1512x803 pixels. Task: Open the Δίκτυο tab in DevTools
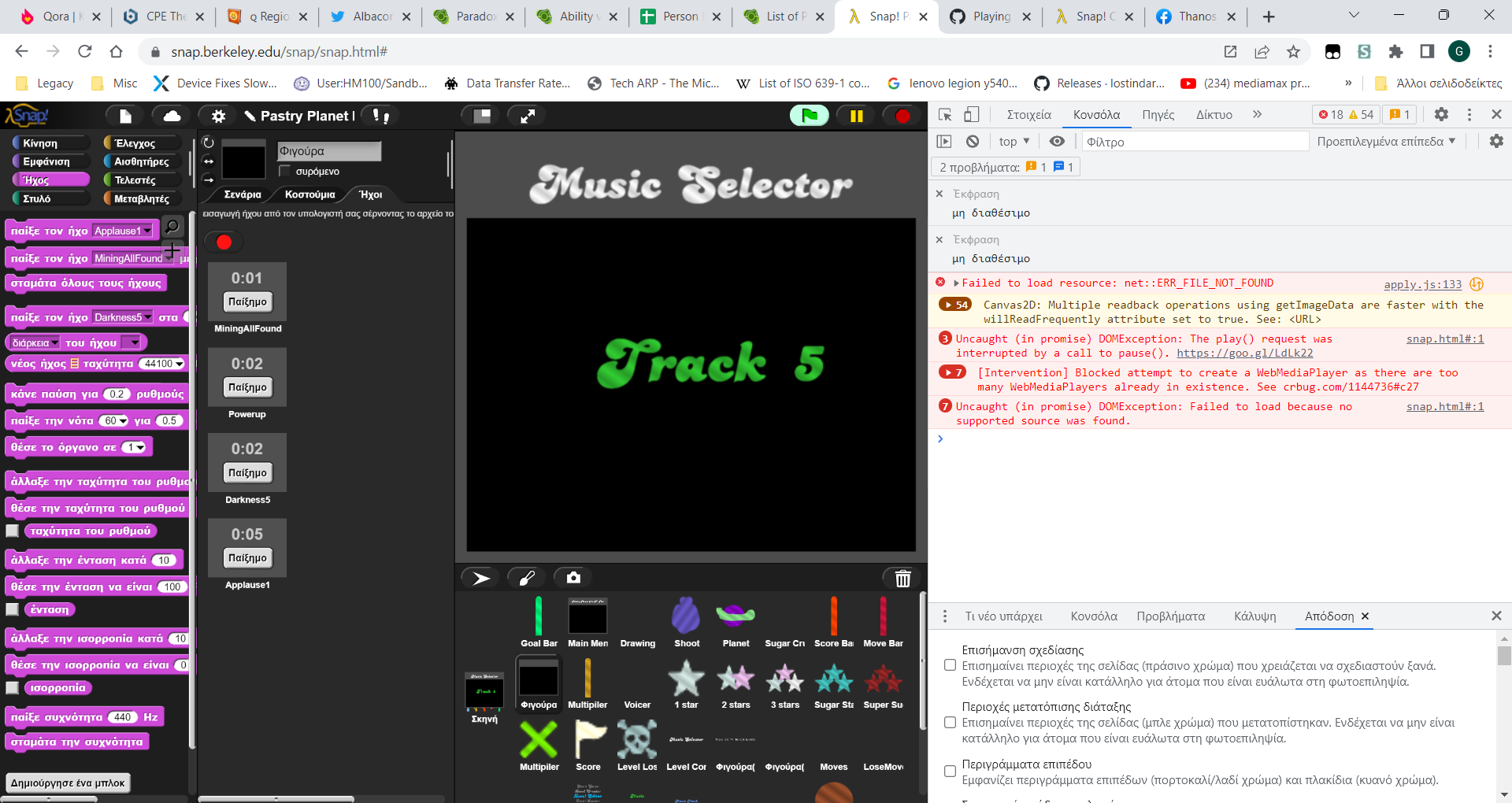click(x=1214, y=115)
